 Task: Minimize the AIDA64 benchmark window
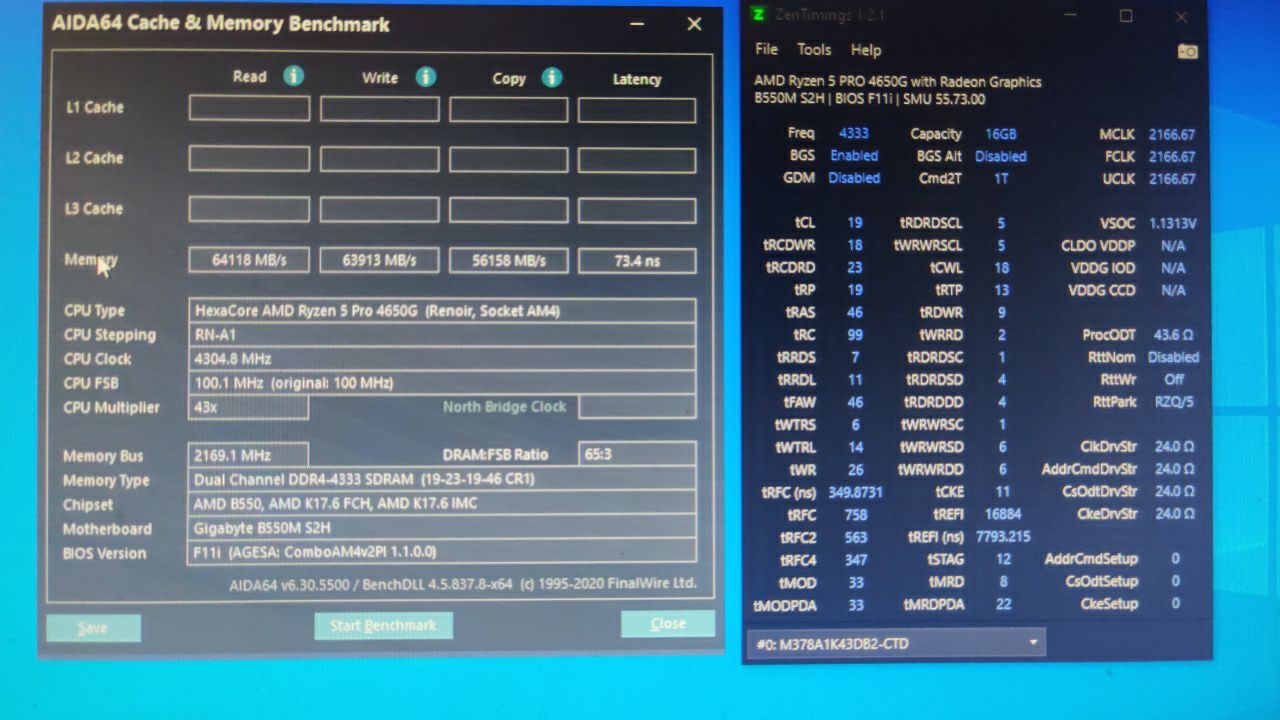click(637, 24)
